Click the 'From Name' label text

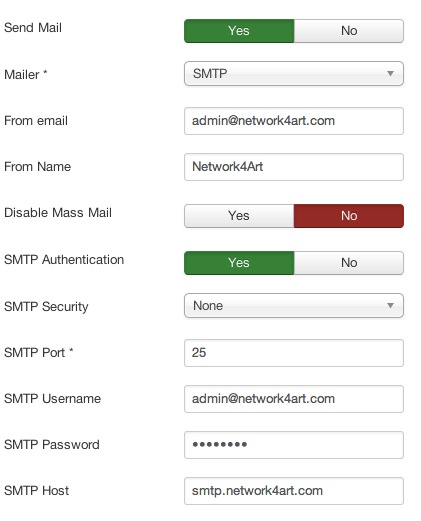pyautogui.click(x=37, y=167)
